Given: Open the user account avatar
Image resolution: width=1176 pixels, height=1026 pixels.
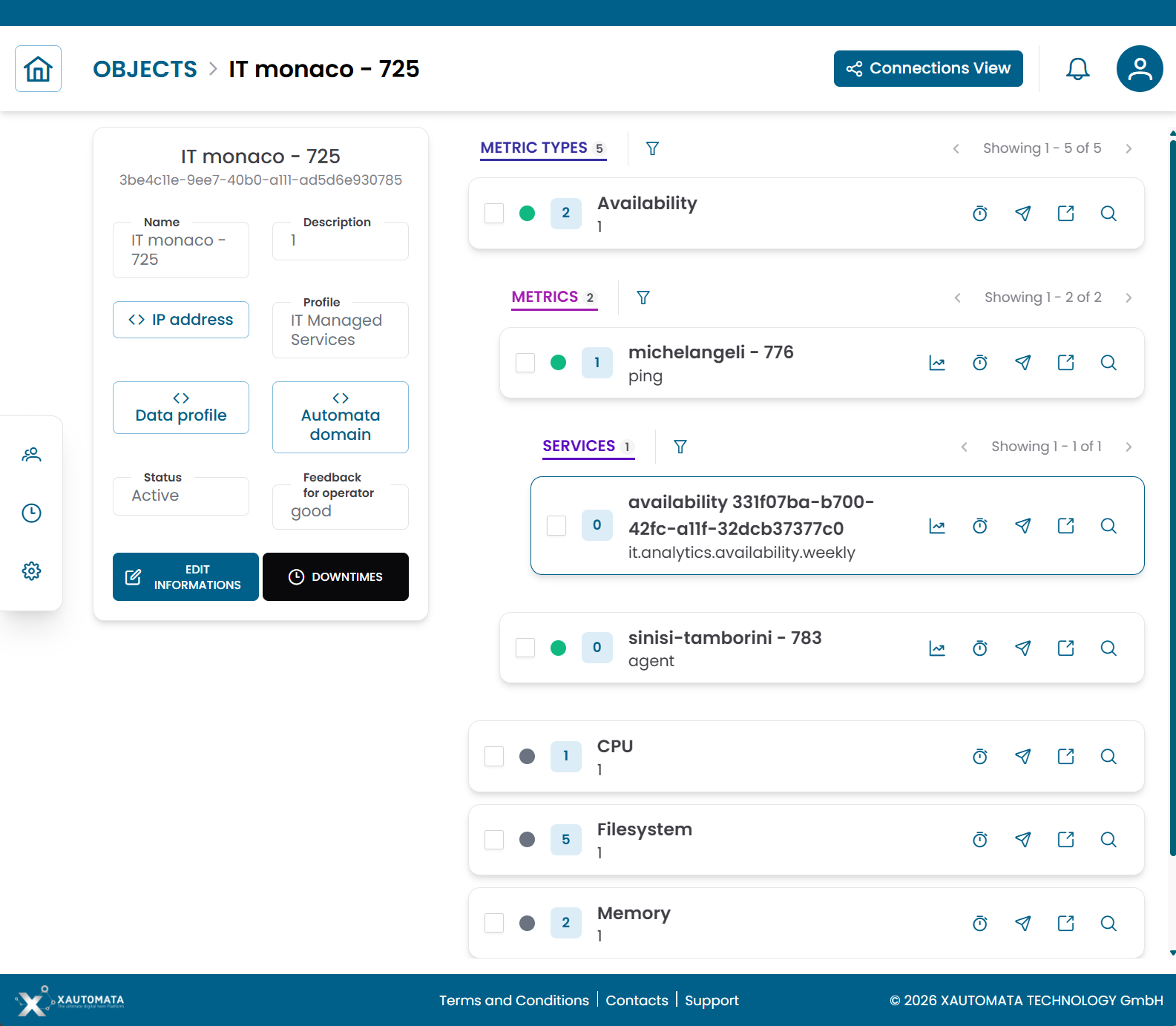Looking at the screenshot, I should [x=1140, y=69].
